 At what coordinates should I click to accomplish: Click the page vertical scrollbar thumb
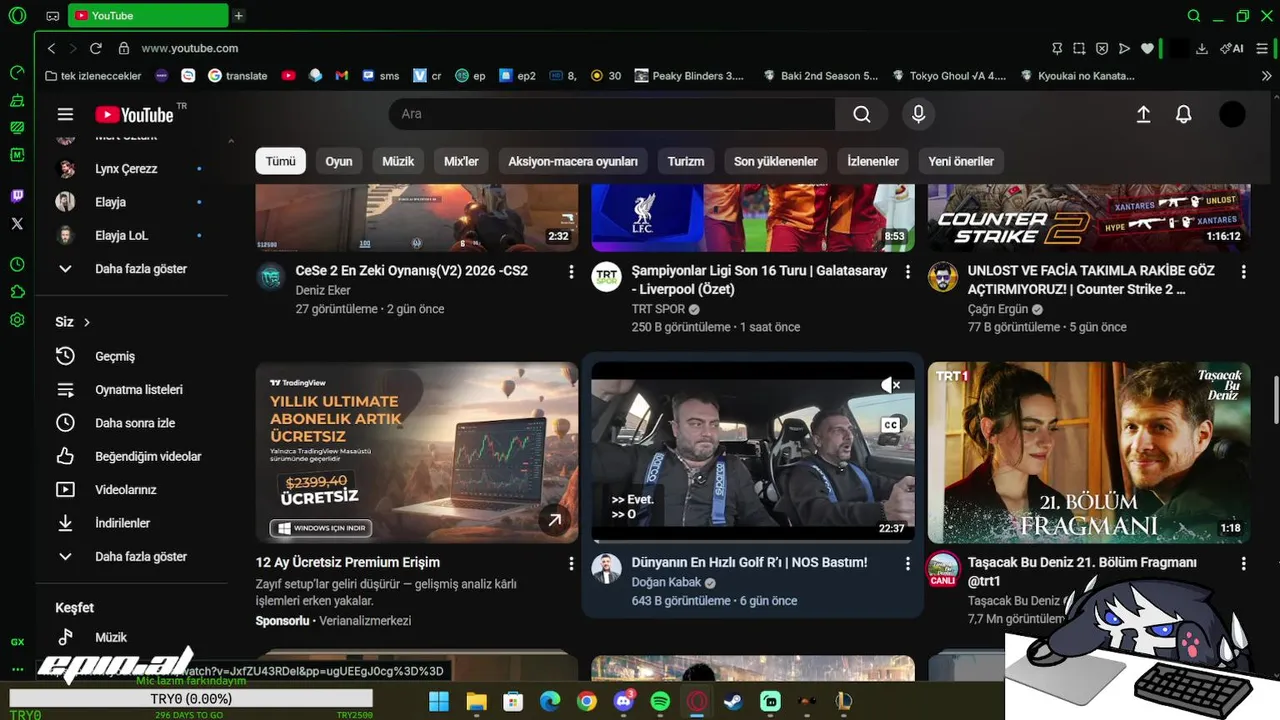click(x=1275, y=400)
